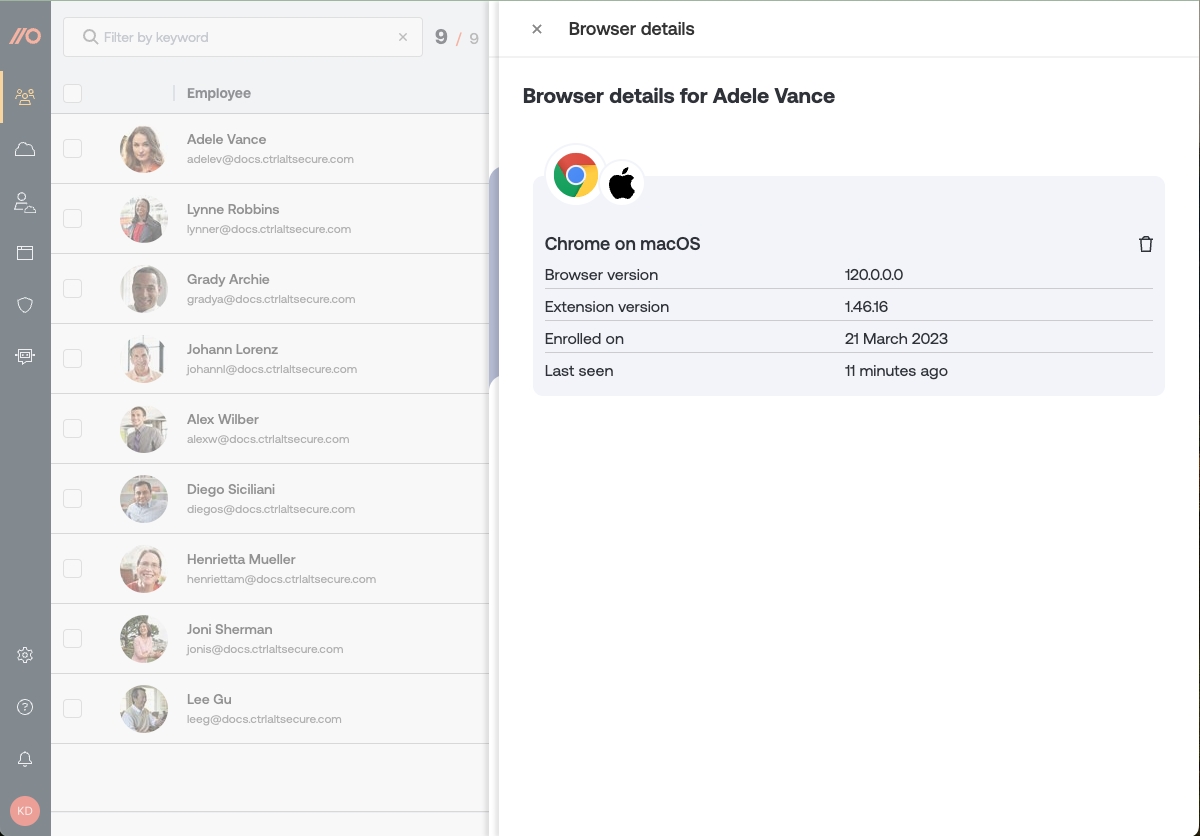Open settings with the gear icon
Viewport: 1200px width, 836px height.
click(25, 655)
